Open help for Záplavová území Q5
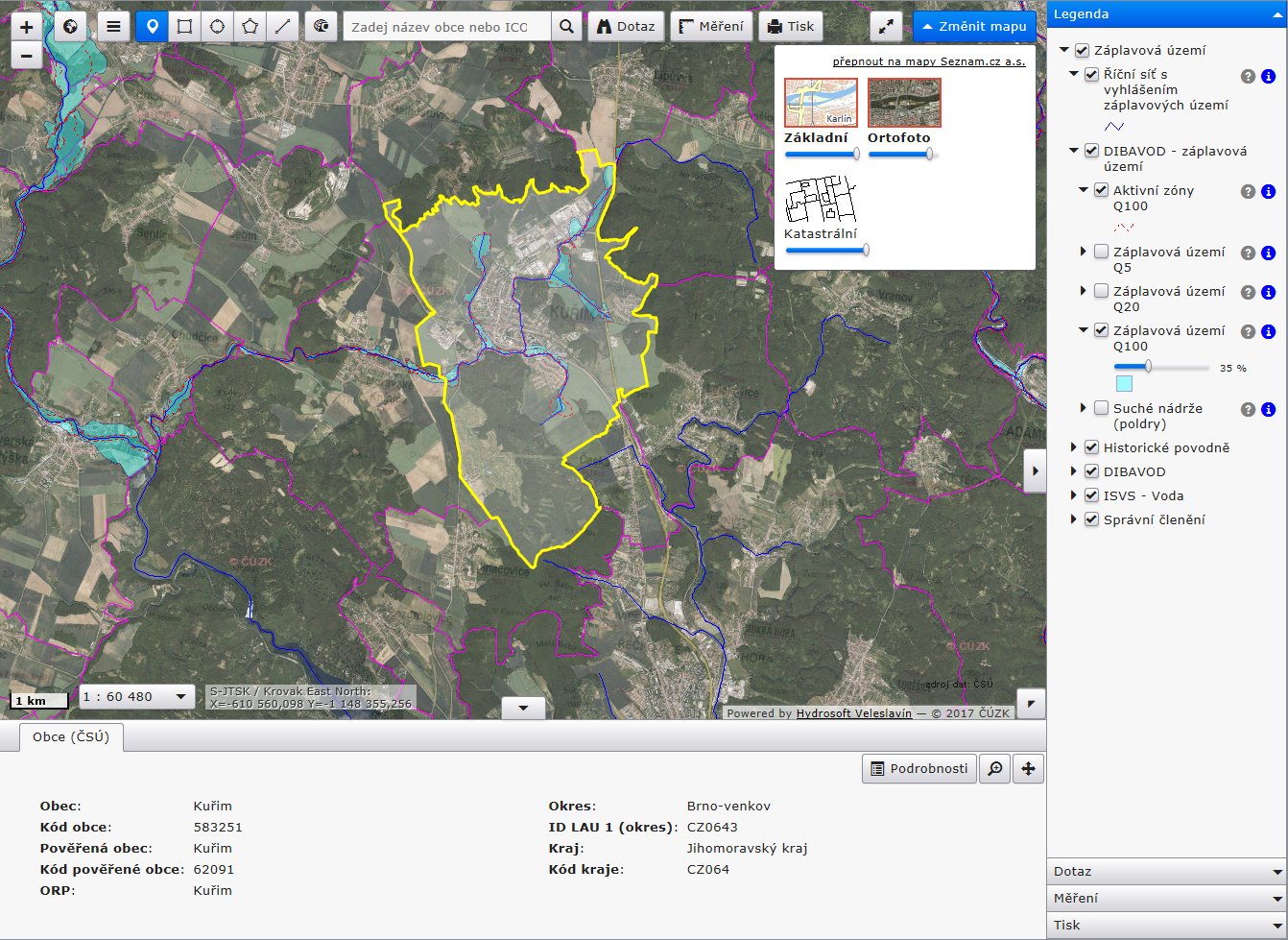The image size is (1288, 940). point(1248,253)
